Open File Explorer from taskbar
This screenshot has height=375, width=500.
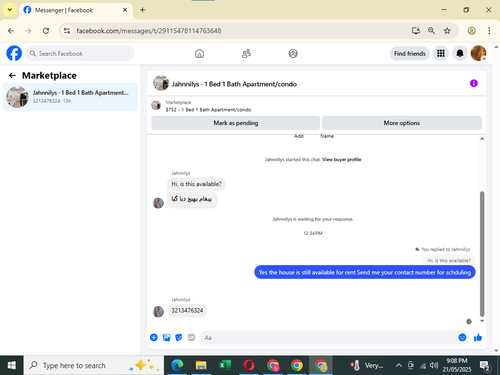[x=201, y=365]
